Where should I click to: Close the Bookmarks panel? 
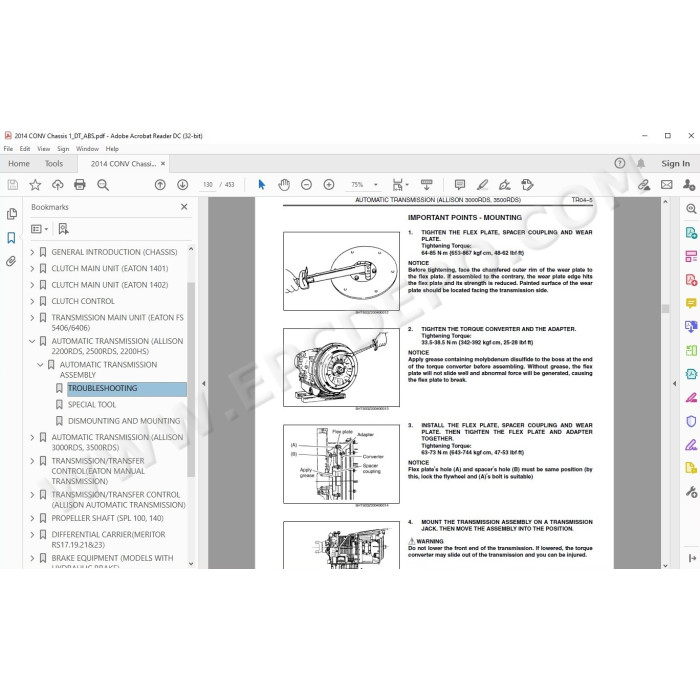(x=184, y=207)
